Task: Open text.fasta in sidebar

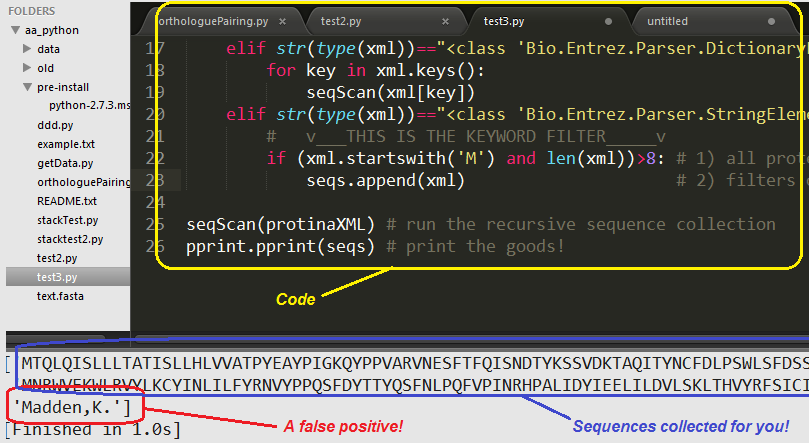Action: (60, 296)
